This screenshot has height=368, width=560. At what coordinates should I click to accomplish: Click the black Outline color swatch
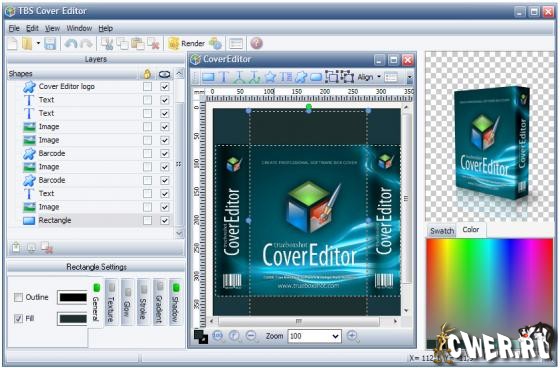tap(72, 297)
